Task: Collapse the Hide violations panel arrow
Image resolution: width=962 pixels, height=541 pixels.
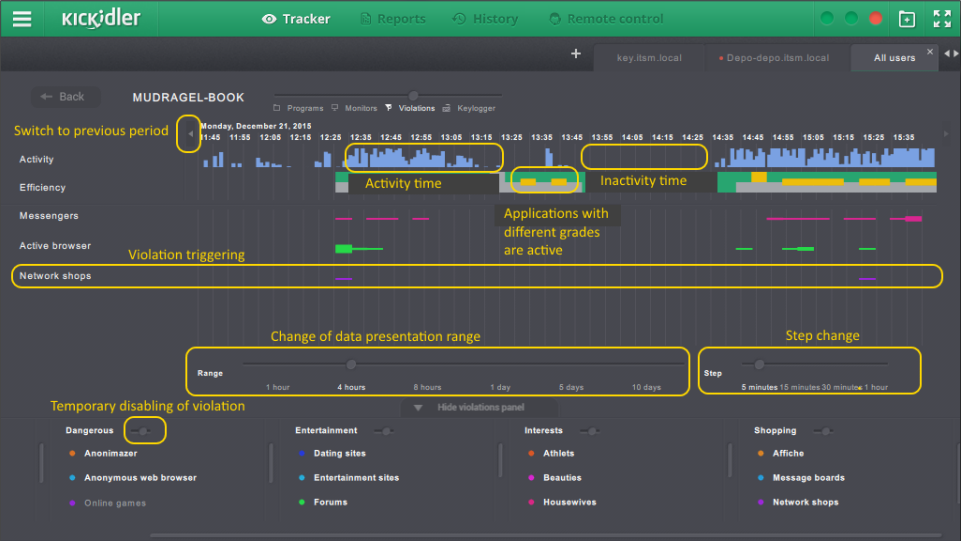Action: pos(418,408)
